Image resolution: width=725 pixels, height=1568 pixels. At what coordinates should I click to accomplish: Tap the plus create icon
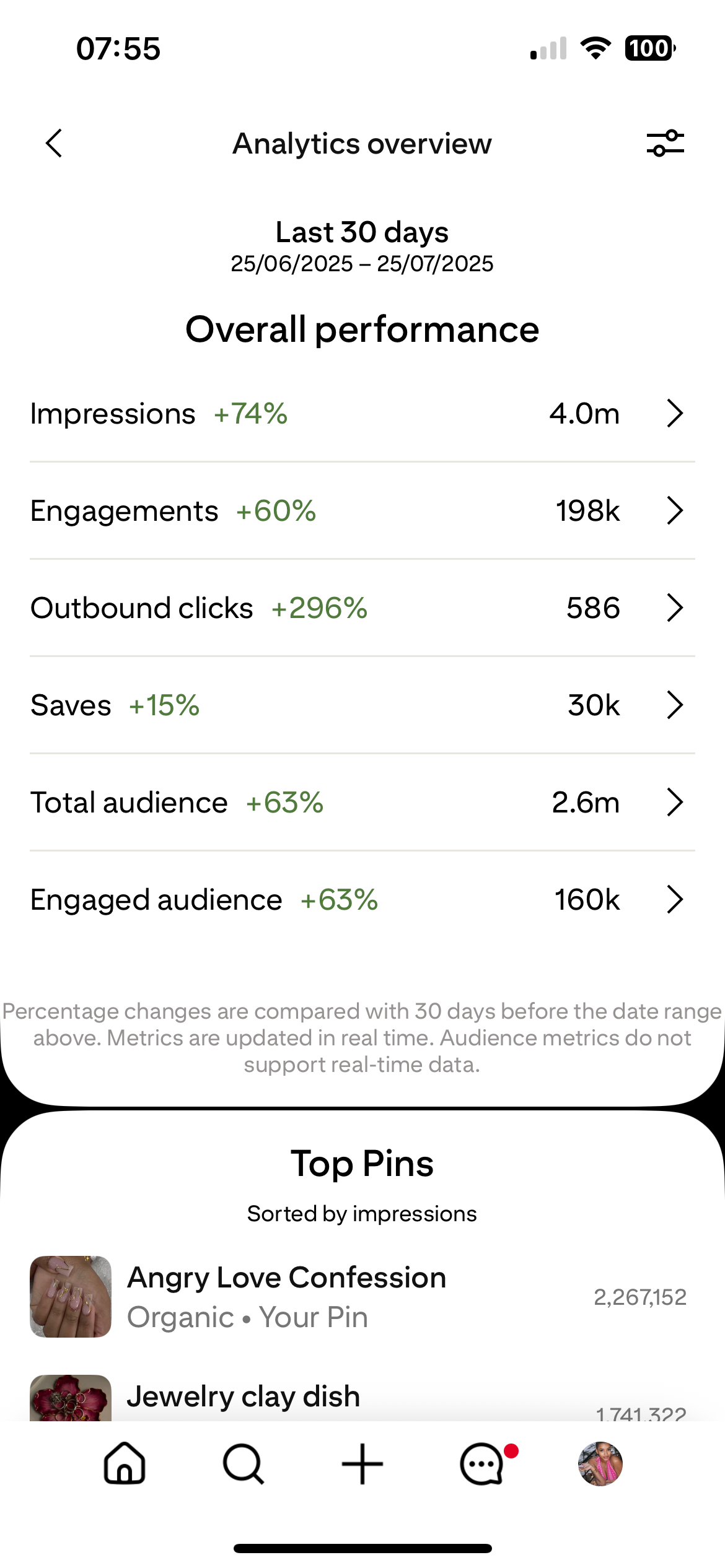pyautogui.click(x=362, y=1463)
